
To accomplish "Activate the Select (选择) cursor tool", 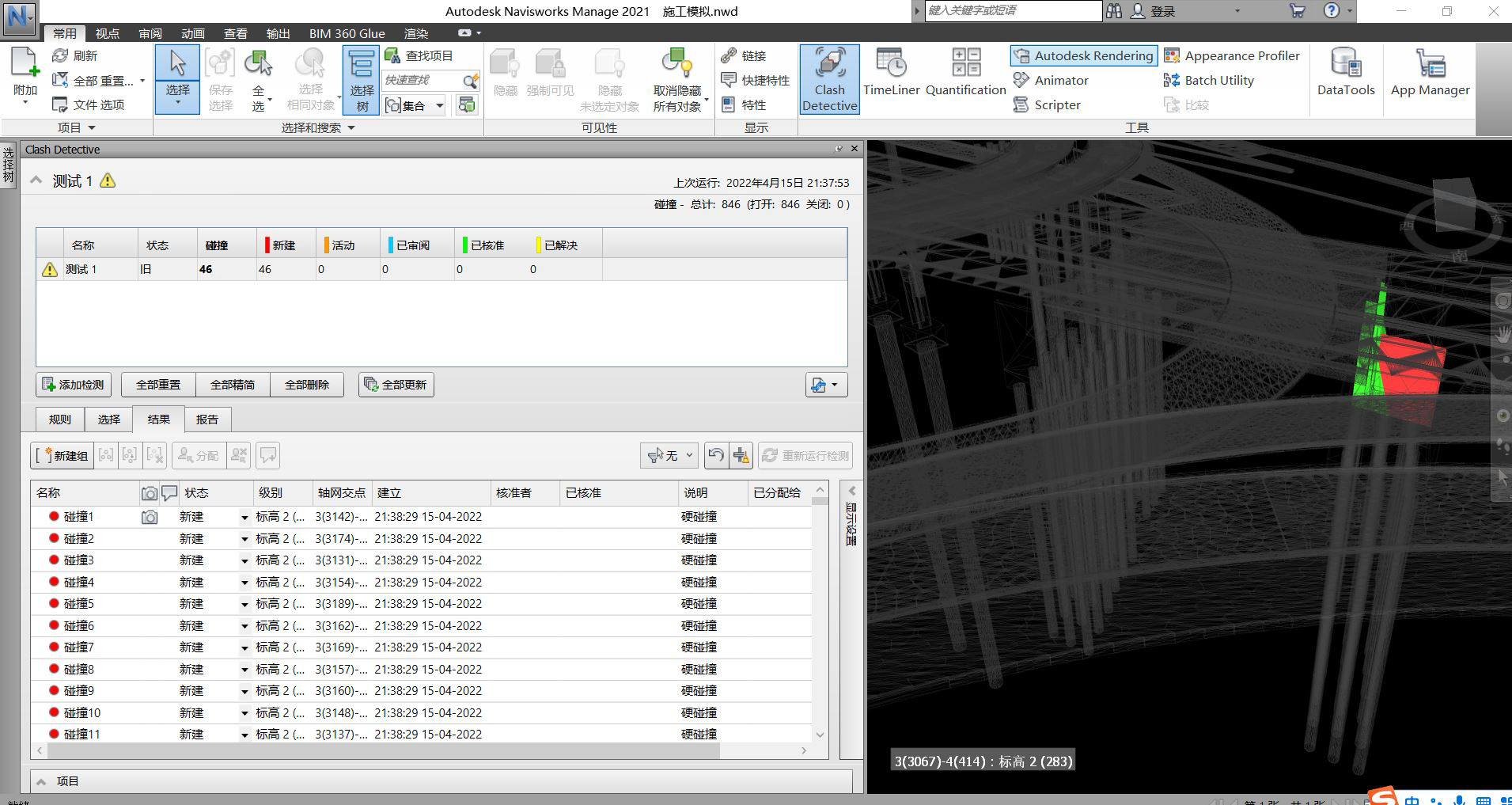I will (177, 78).
